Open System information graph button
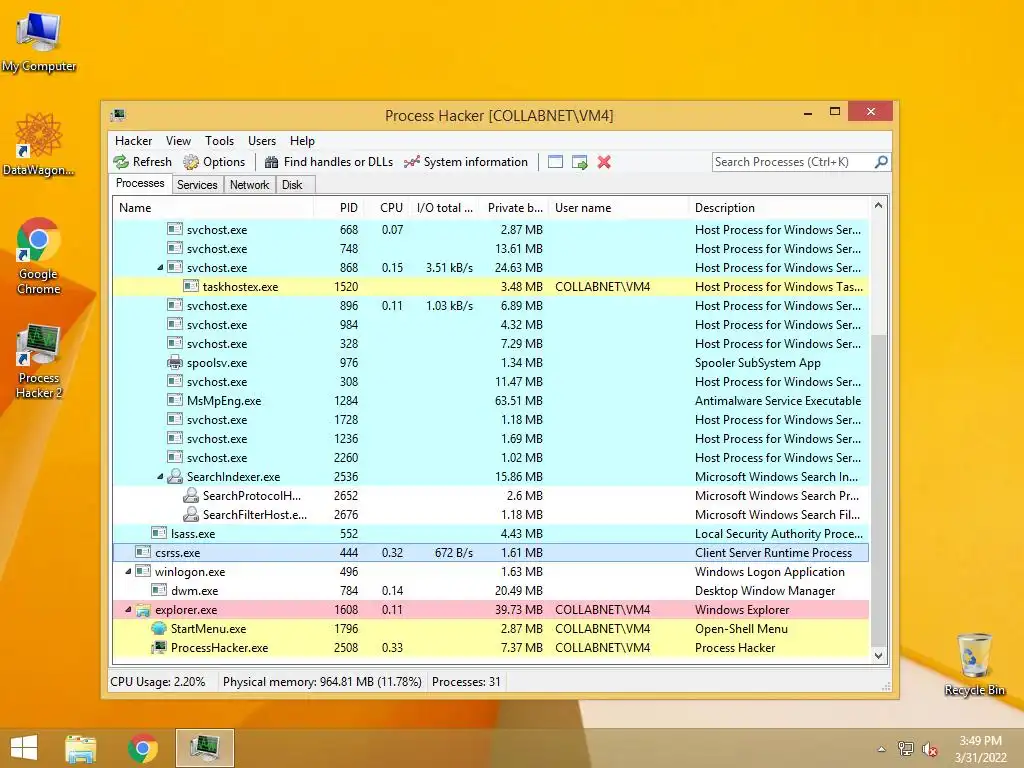This screenshot has width=1024, height=768. point(466,162)
